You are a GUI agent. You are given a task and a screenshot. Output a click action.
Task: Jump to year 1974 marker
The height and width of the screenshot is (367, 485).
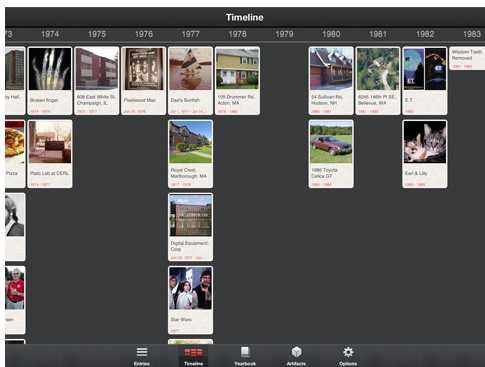pyautogui.click(x=50, y=34)
